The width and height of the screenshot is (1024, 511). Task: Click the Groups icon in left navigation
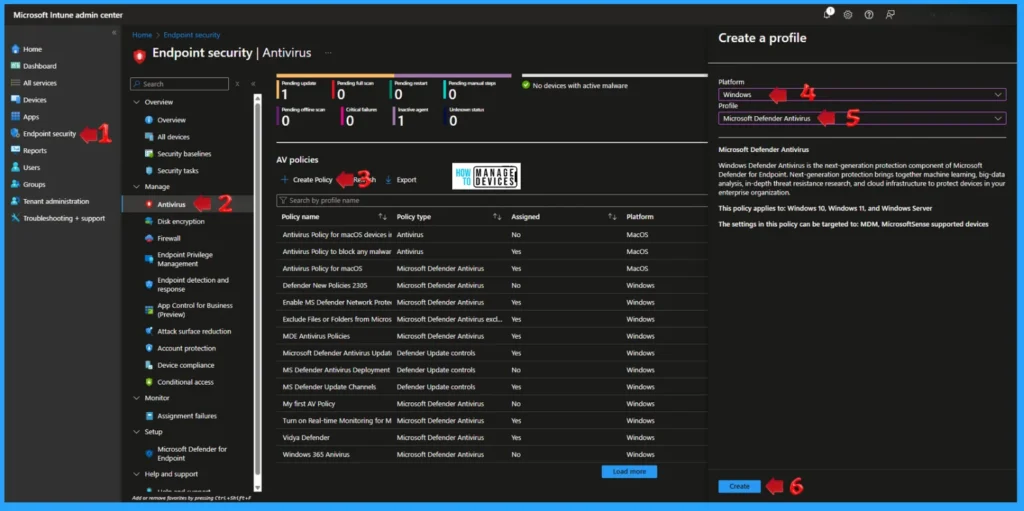point(16,184)
